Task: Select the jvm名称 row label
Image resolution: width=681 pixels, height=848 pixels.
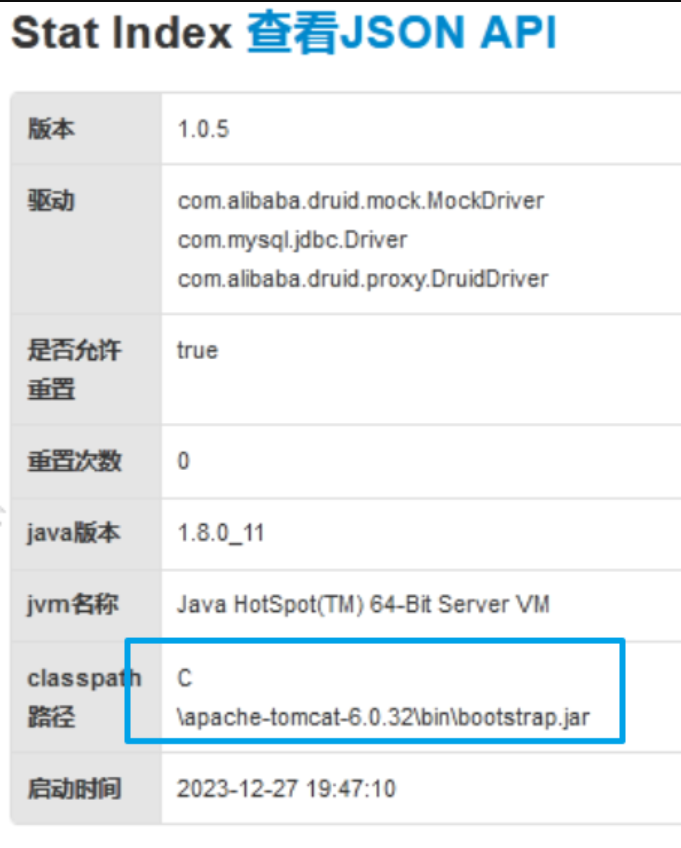Action: (73, 605)
